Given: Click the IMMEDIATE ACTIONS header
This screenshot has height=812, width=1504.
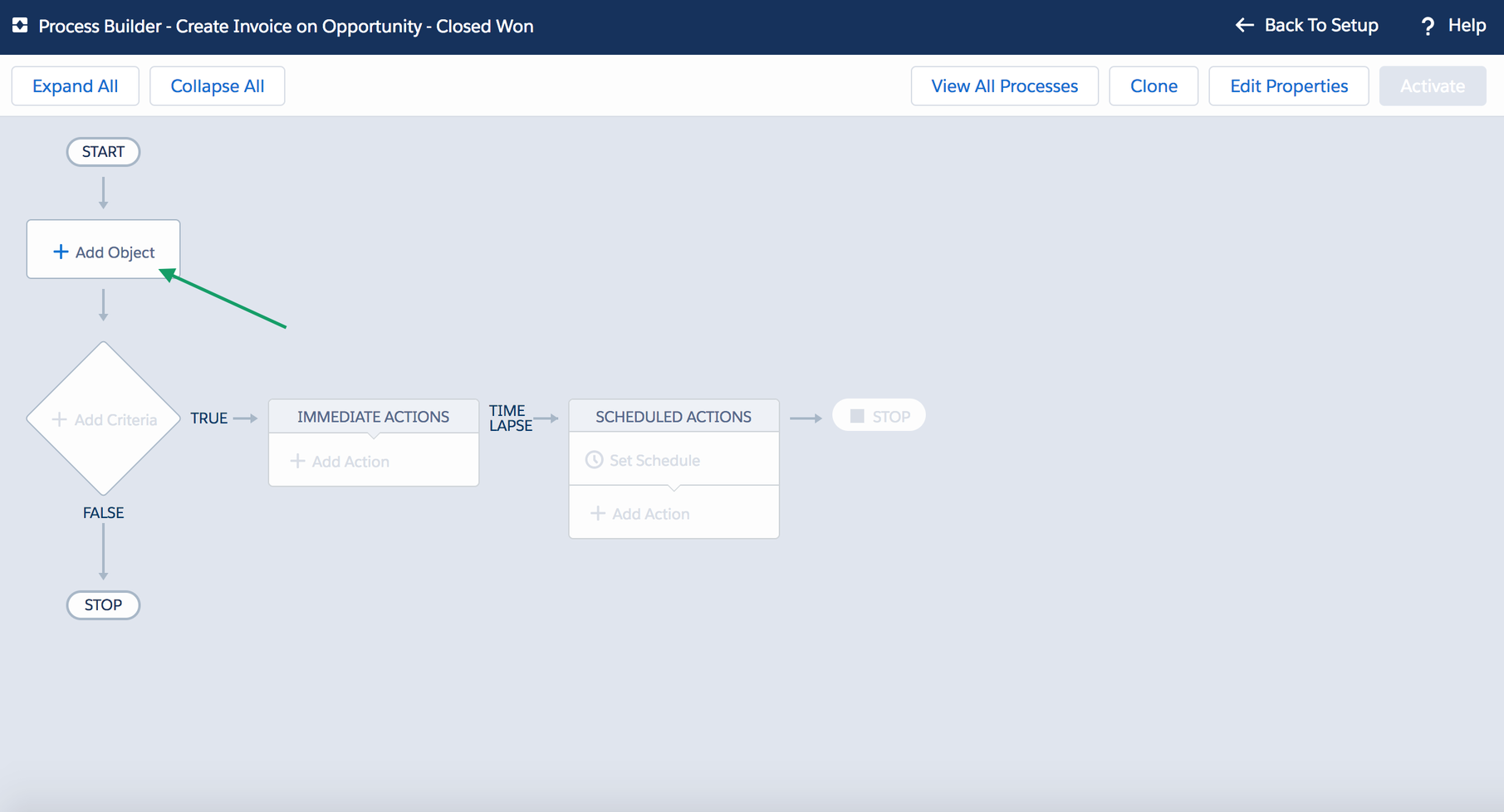Looking at the screenshot, I should [373, 417].
